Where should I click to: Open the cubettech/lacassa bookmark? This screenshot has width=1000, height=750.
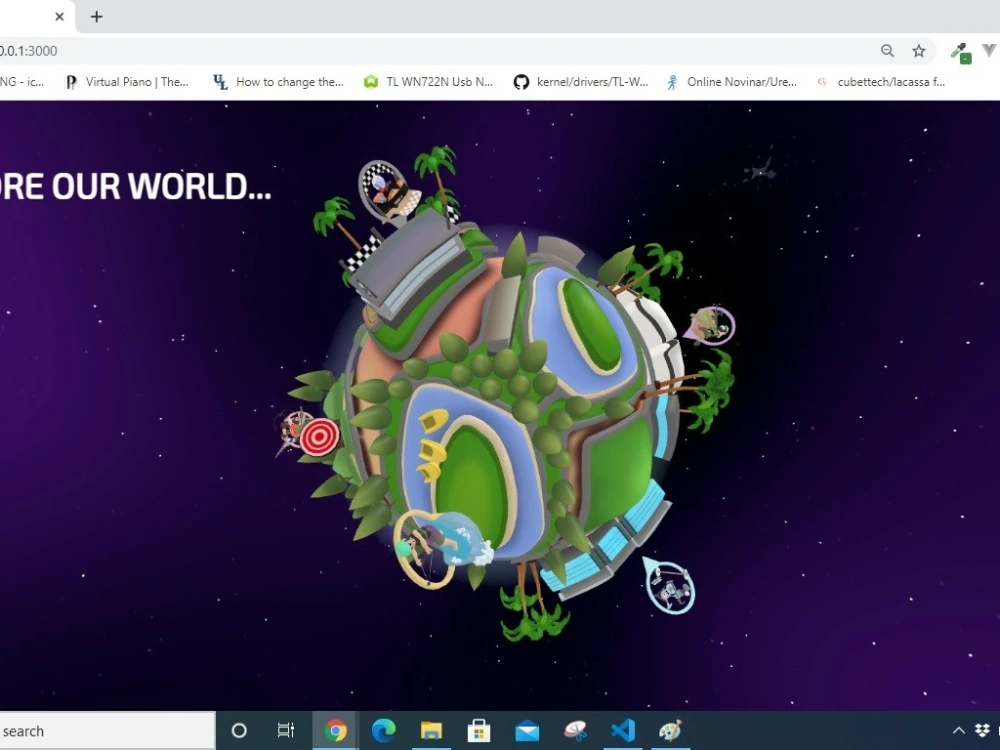[x=881, y=82]
